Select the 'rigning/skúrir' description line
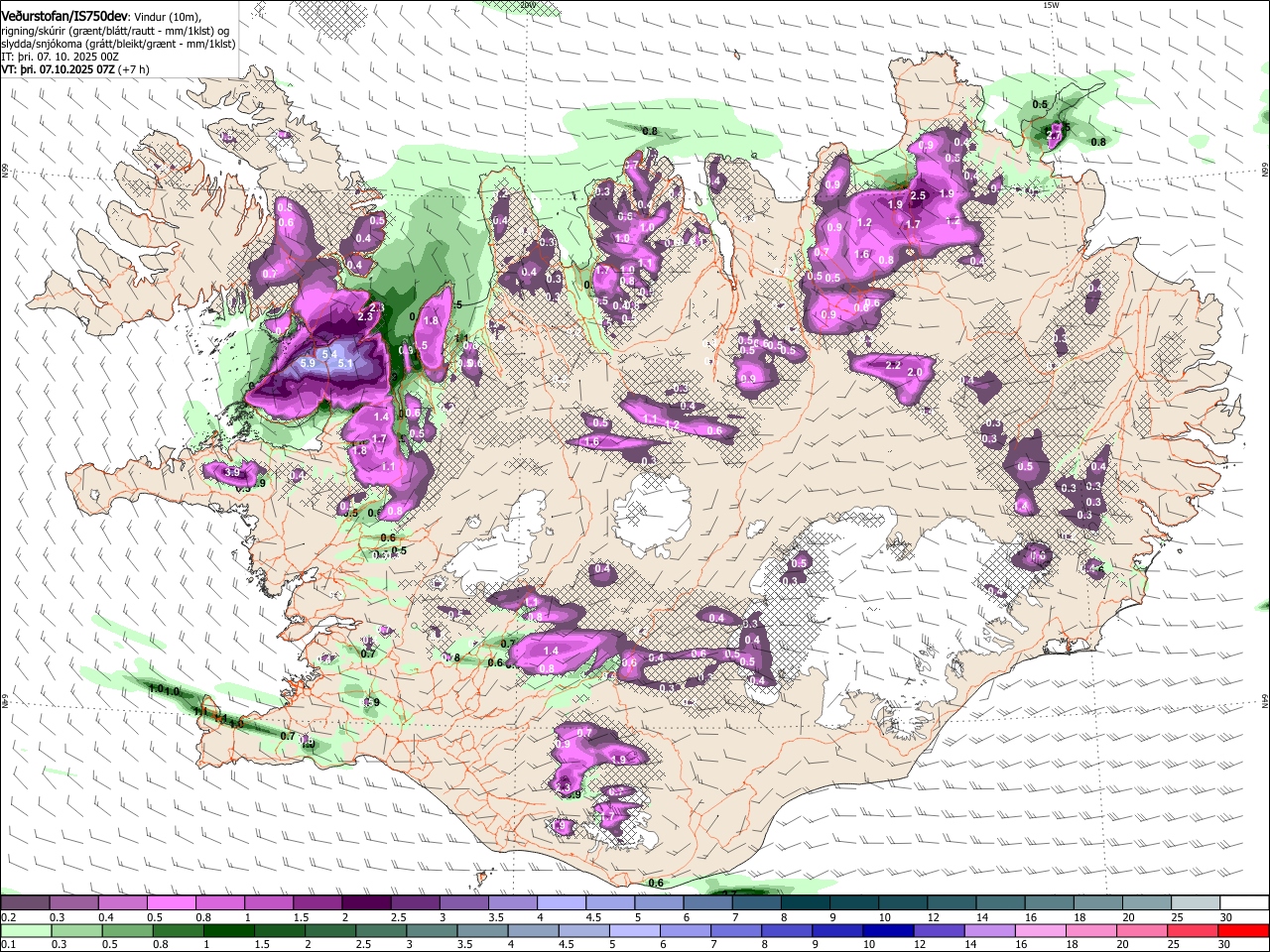The height and width of the screenshot is (952, 1270). click(116, 31)
